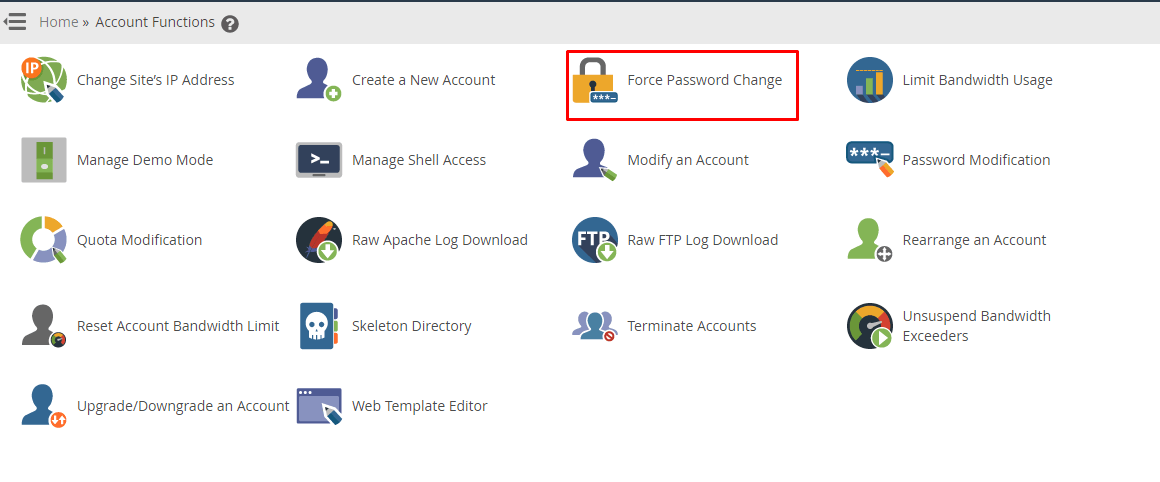Open the Upgrade/Downgrade an Account link
Screen dimensions: 1160x482
tap(183, 406)
